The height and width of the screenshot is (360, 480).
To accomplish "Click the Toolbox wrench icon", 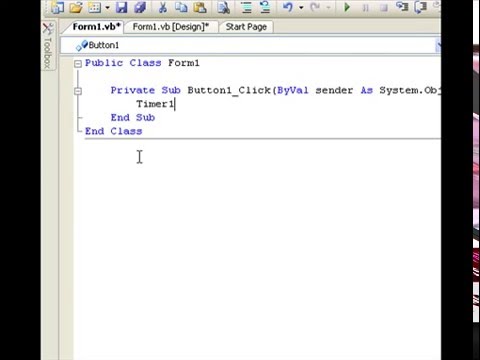I will pos(48,29).
